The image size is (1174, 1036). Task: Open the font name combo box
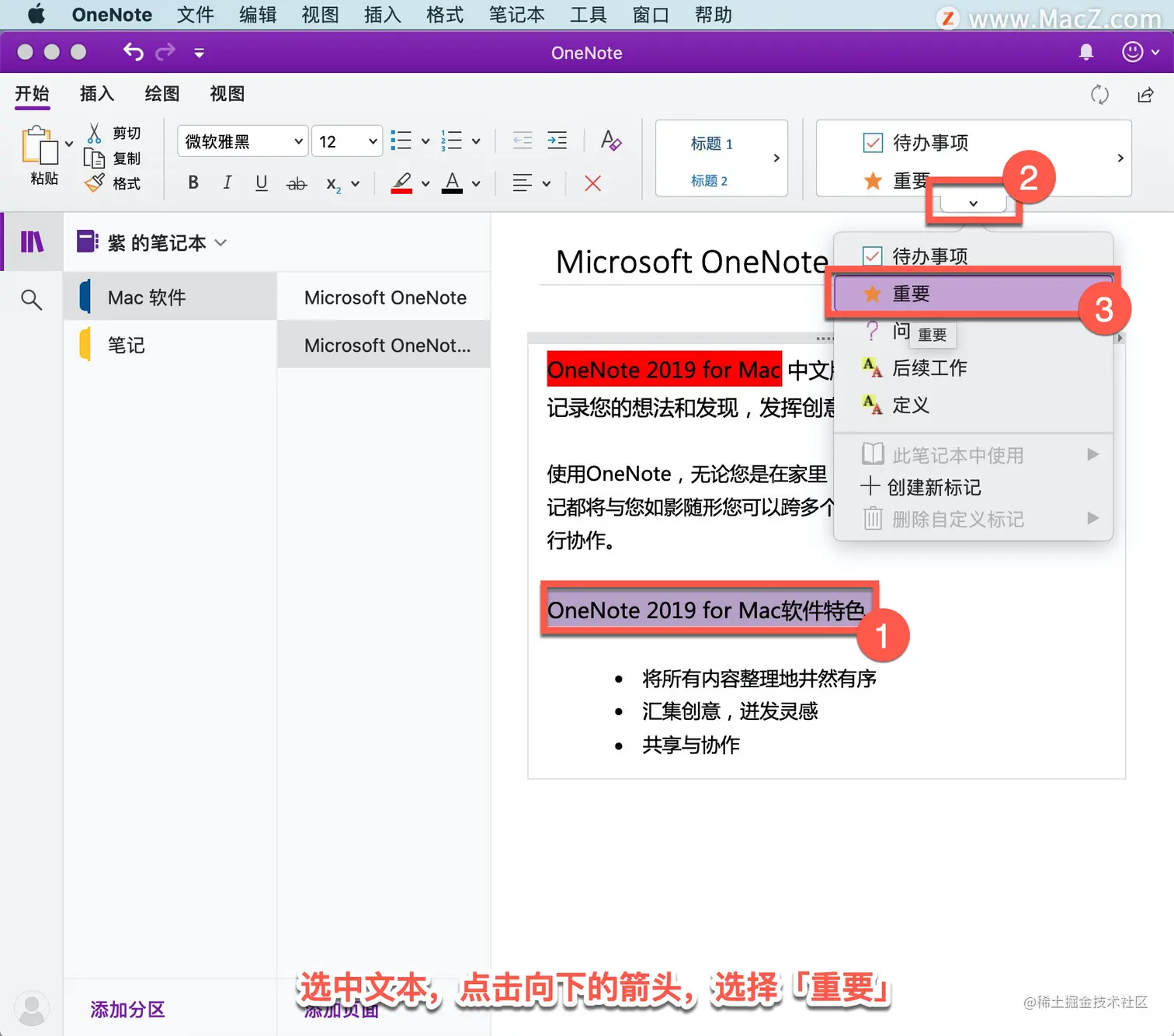(242, 141)
